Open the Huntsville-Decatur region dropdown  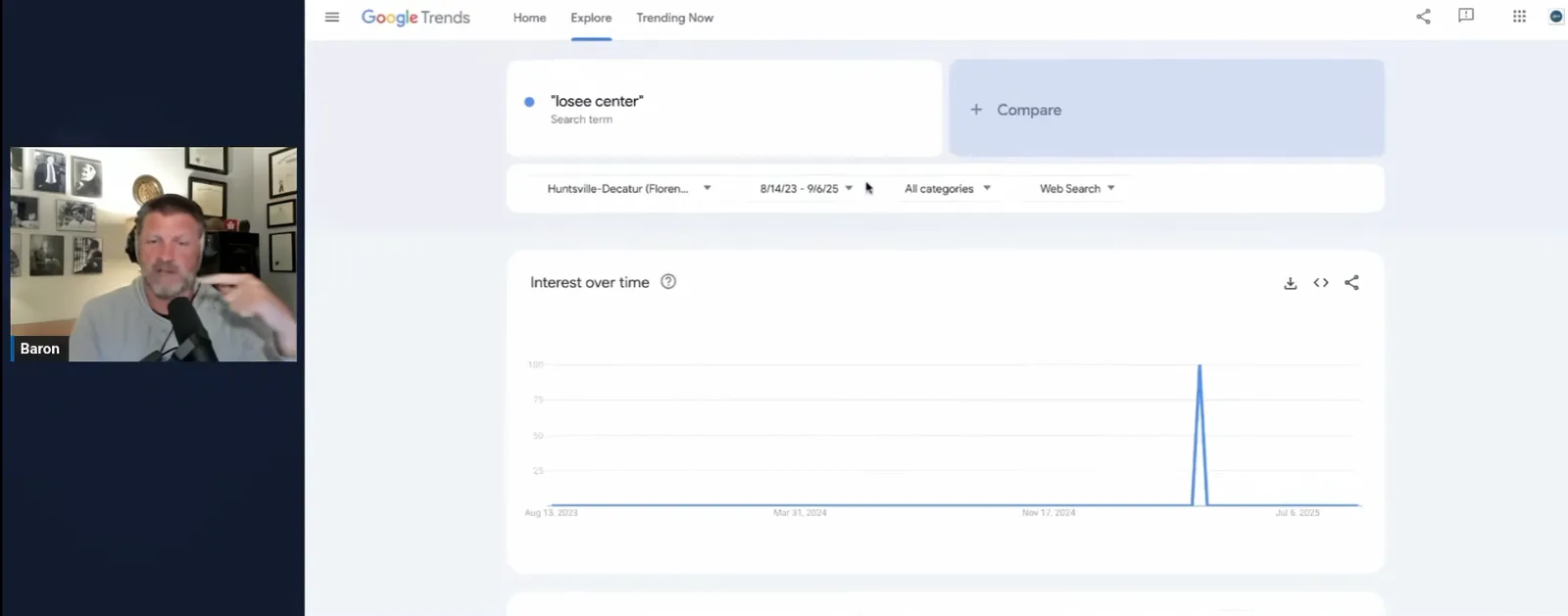629,189
